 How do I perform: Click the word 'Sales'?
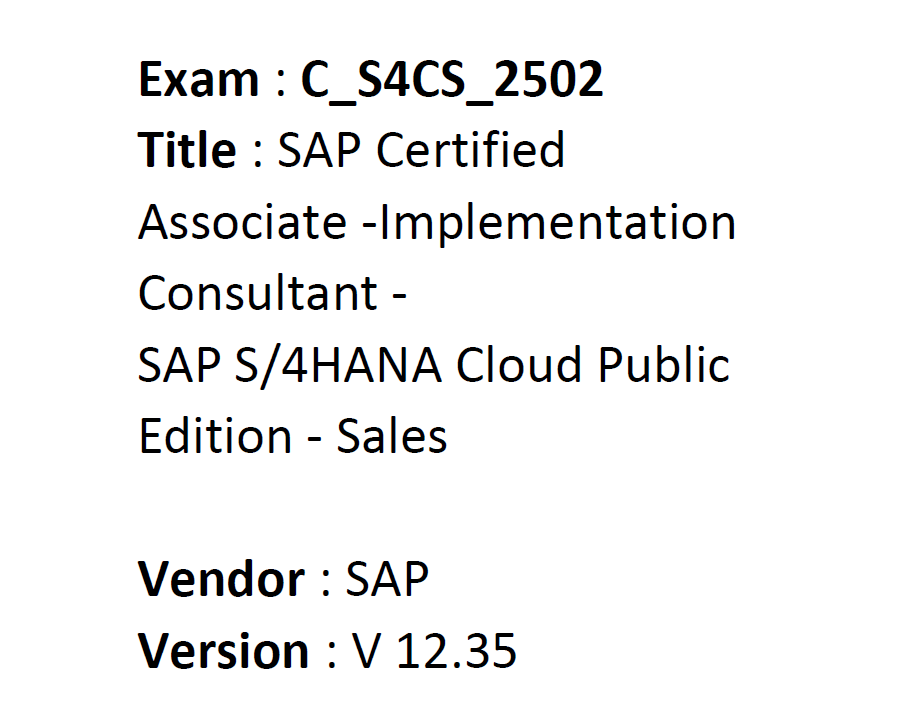tap(392, 436)
